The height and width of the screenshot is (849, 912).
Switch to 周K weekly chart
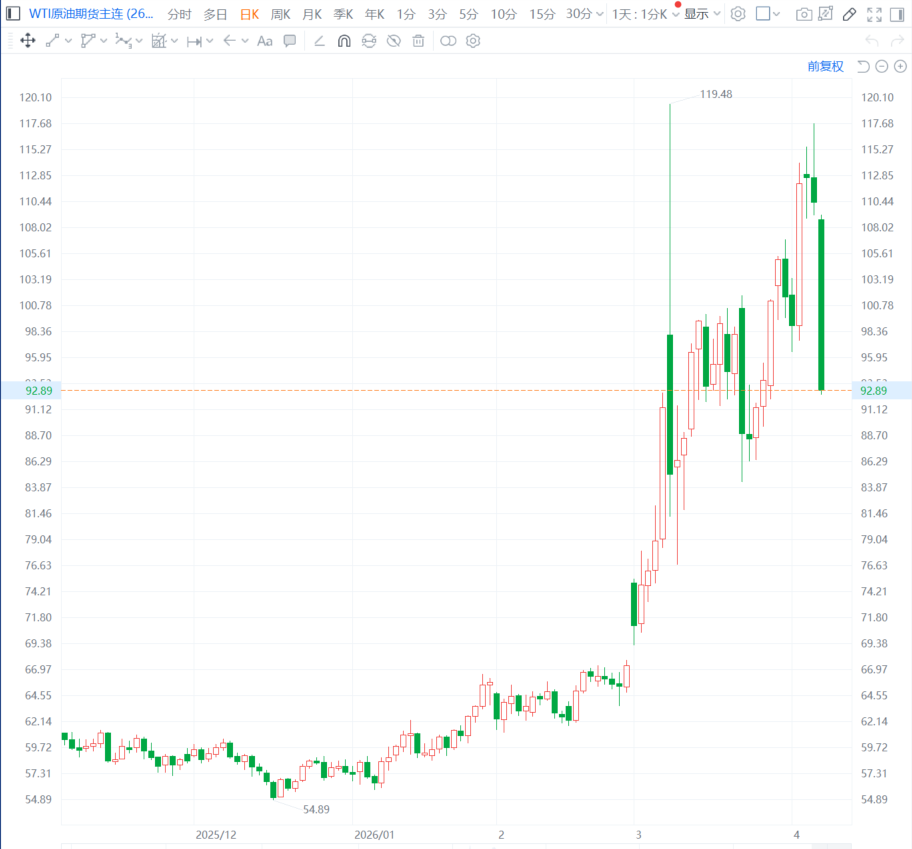coord(281,14)
